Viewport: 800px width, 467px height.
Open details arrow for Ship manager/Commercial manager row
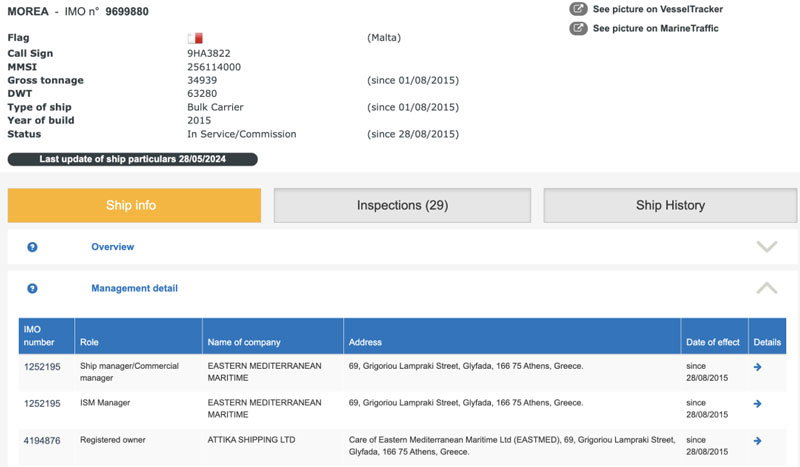click(x=758, y=367)
